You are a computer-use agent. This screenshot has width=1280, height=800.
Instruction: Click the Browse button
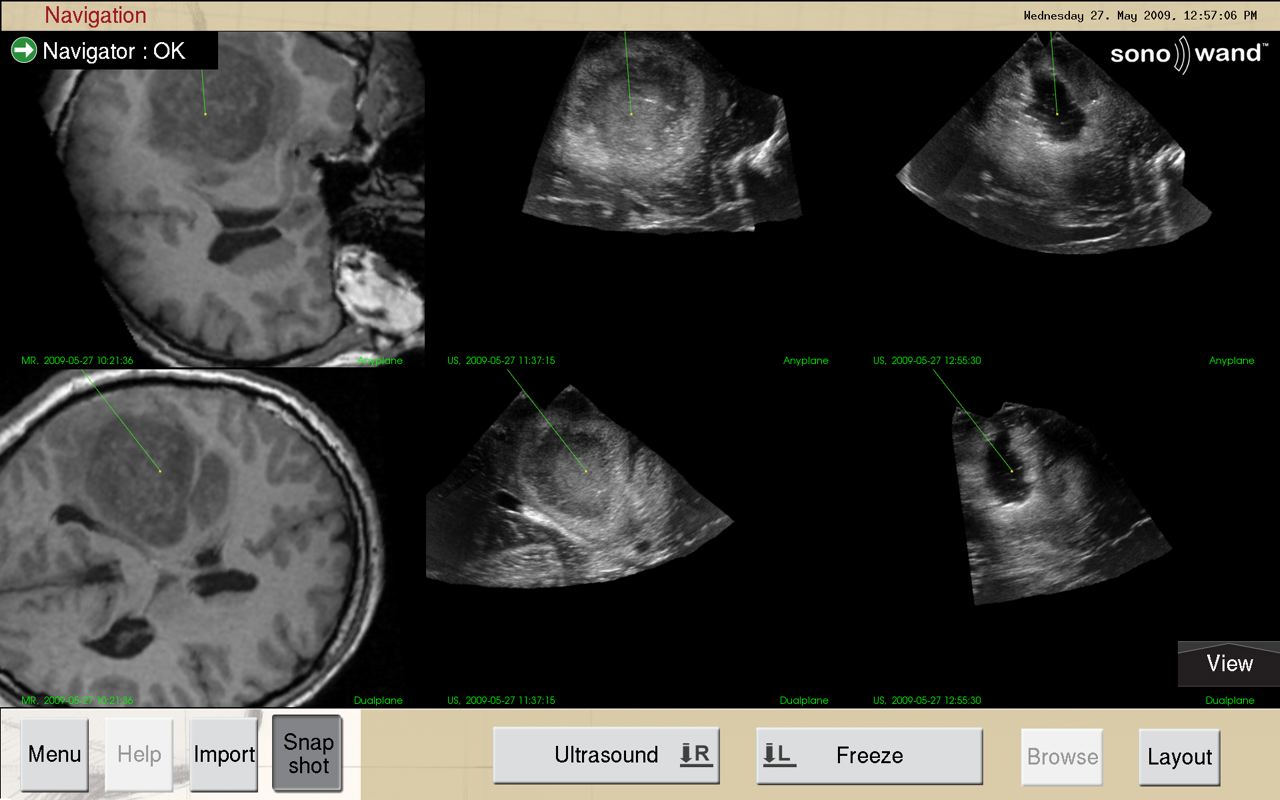[x=1062, y=757]
